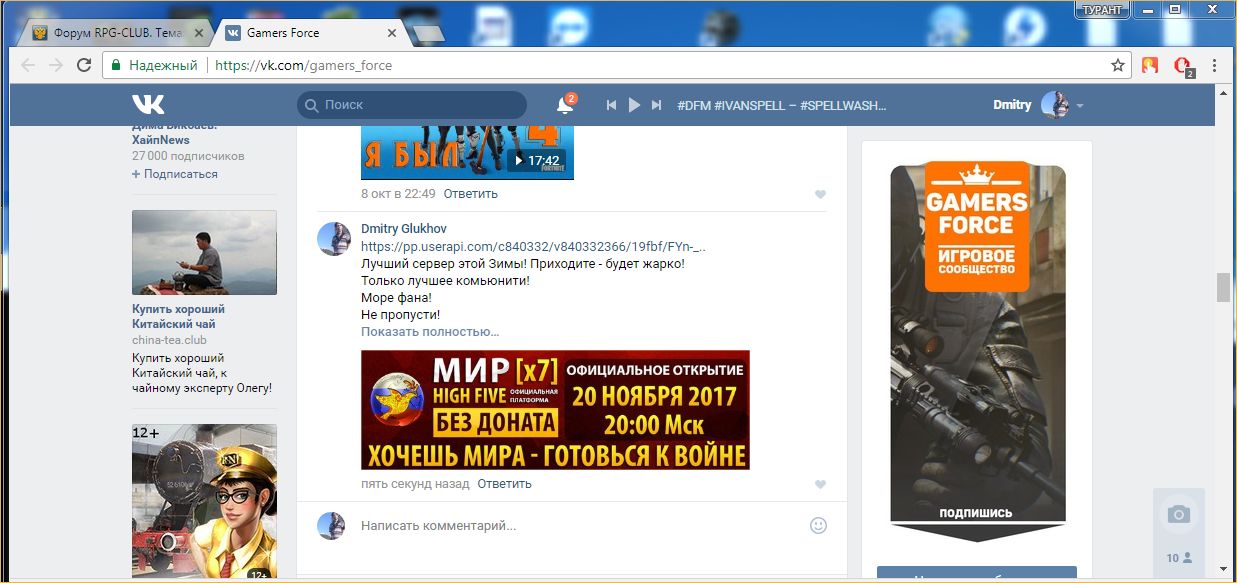
Task: Reply to the пять секунд назад comment
Action: pos(504,484)
